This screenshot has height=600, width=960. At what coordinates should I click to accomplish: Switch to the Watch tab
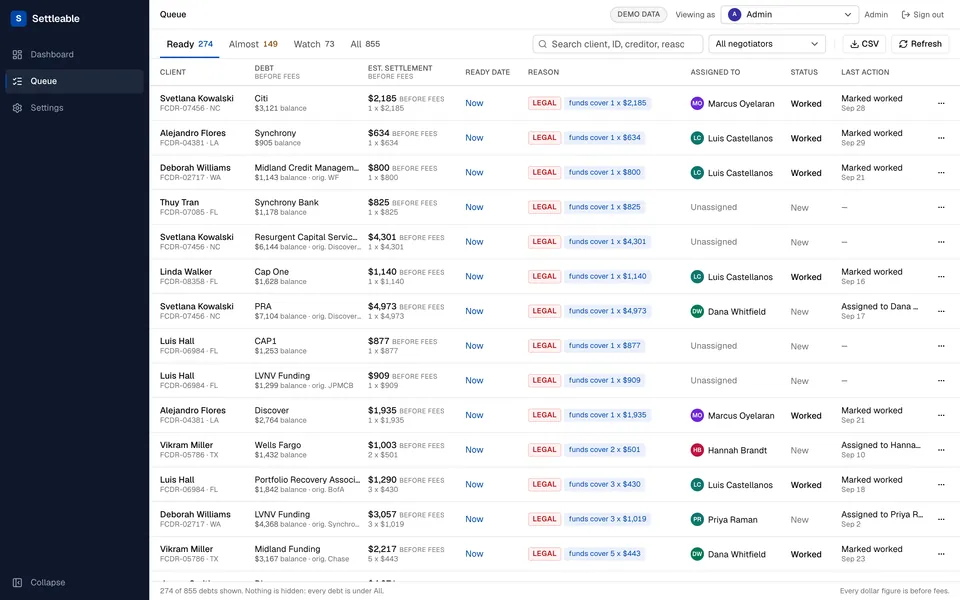[x=313, y=44]
